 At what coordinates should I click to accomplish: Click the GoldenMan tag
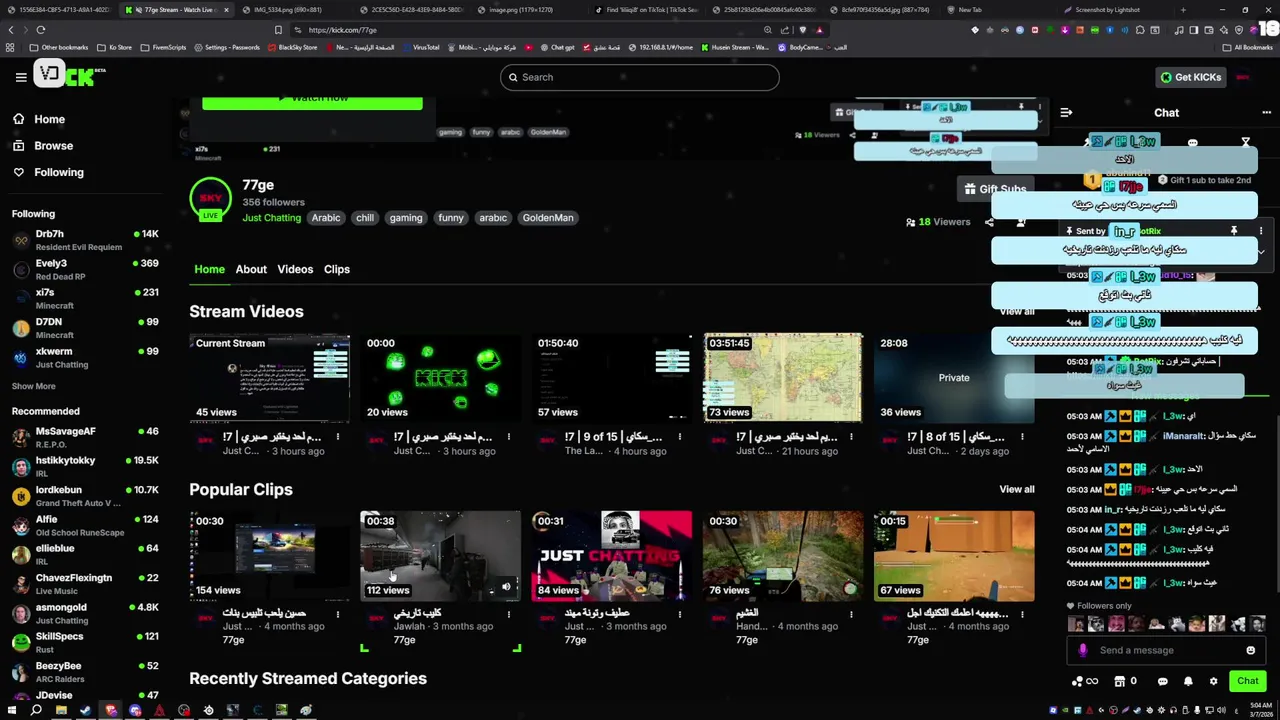click(x=548, y=218)
